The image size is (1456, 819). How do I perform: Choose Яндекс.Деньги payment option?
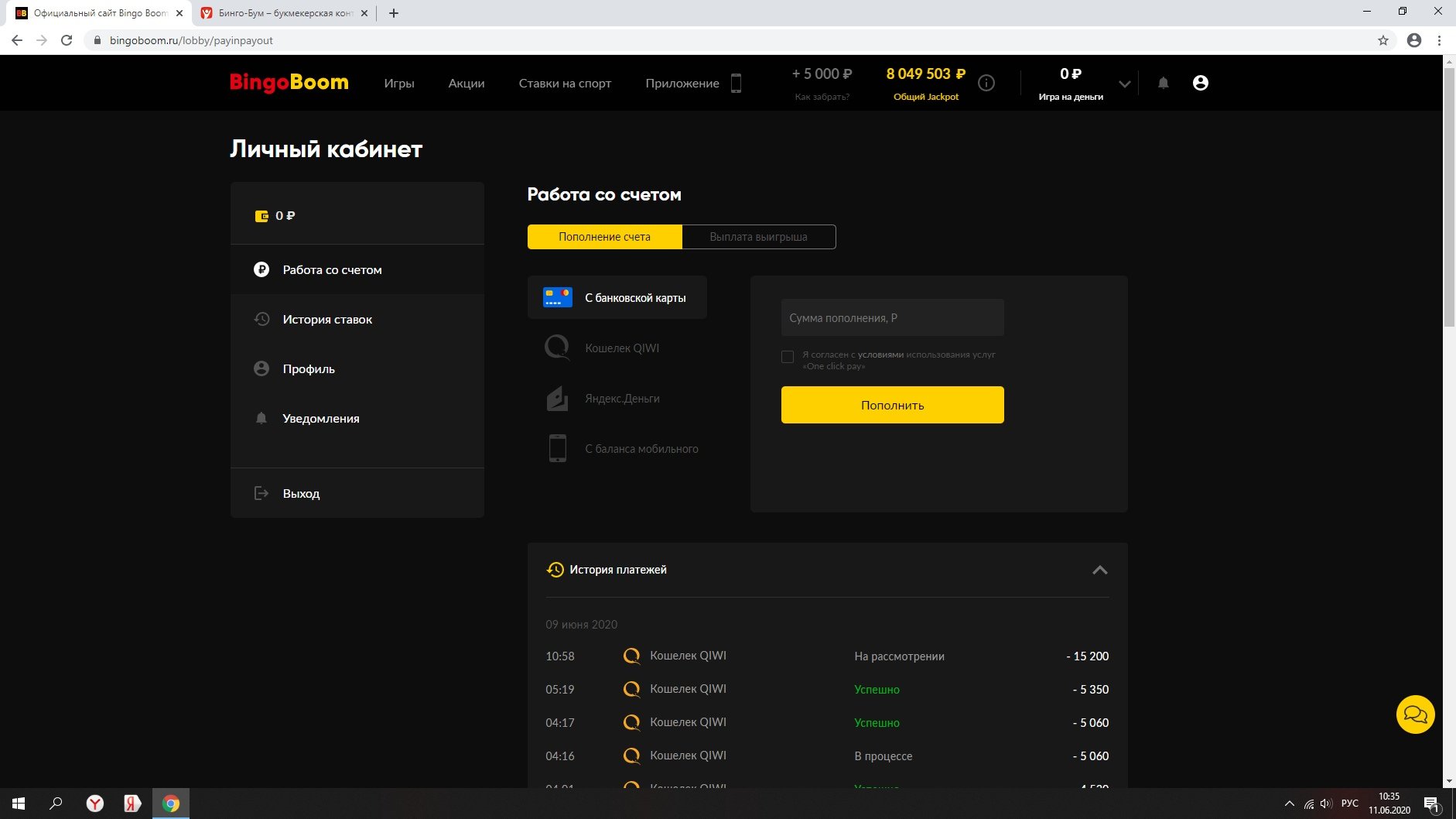(621, 399)
